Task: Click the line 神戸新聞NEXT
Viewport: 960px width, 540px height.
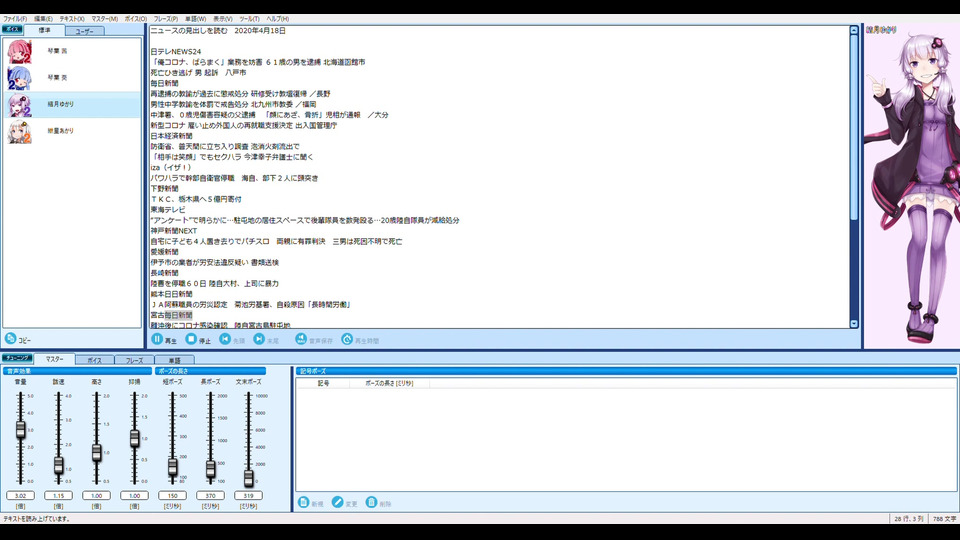Action: [174, 231]
